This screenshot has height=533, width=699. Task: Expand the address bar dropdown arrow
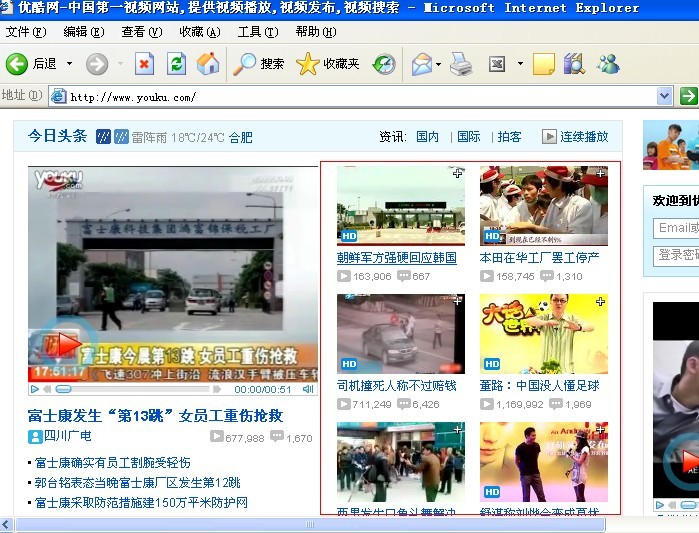pyautogui.click(x=664, y=96)
